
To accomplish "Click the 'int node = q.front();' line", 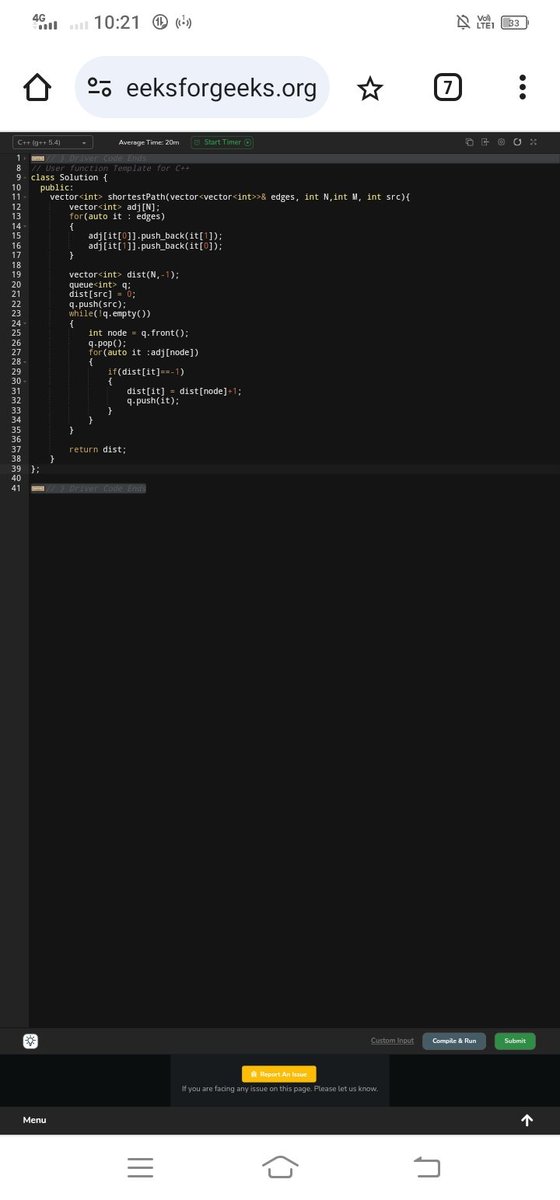I will click(x=138, y=333).
